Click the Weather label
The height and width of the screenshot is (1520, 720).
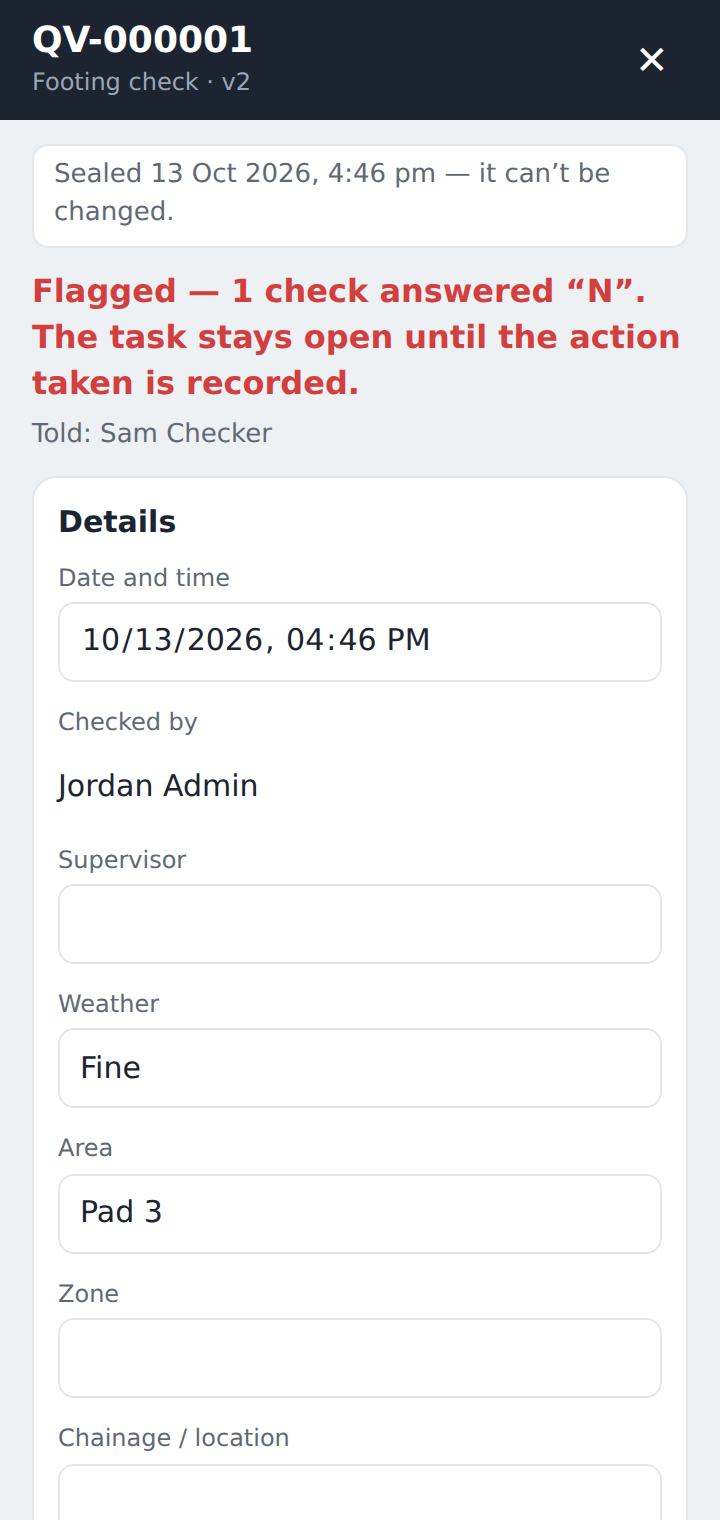109,1004
